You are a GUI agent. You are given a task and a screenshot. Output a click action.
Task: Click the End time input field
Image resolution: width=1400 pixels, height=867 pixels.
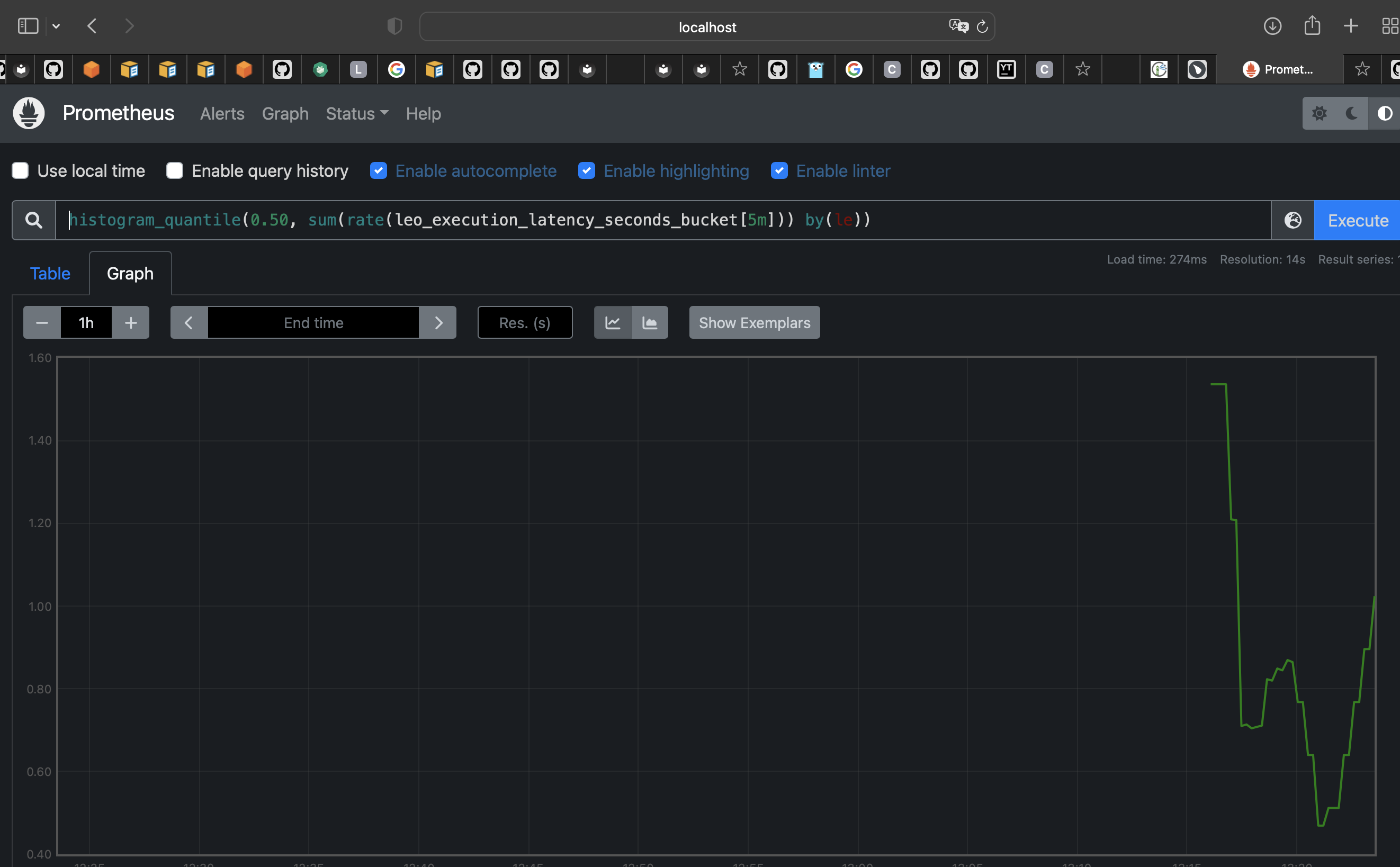click(313, 323)
